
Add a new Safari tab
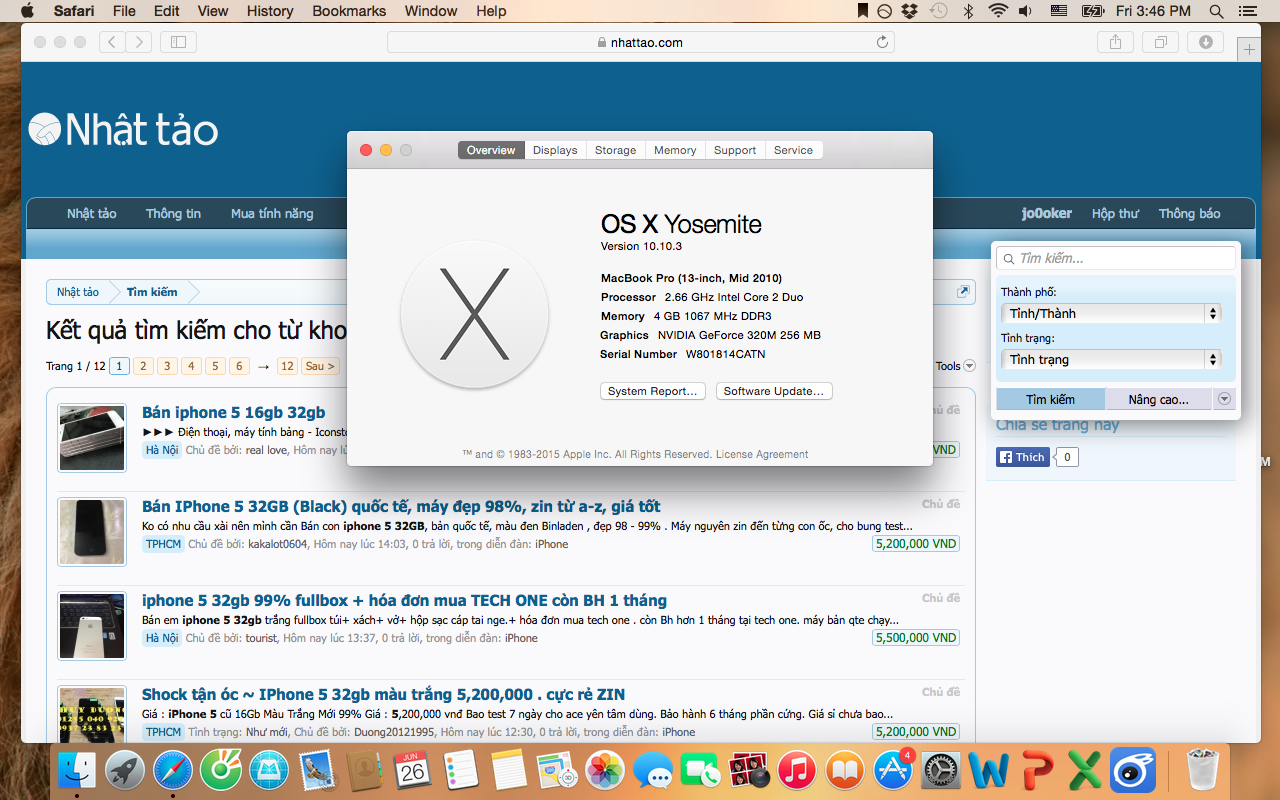click(1248, 50)
